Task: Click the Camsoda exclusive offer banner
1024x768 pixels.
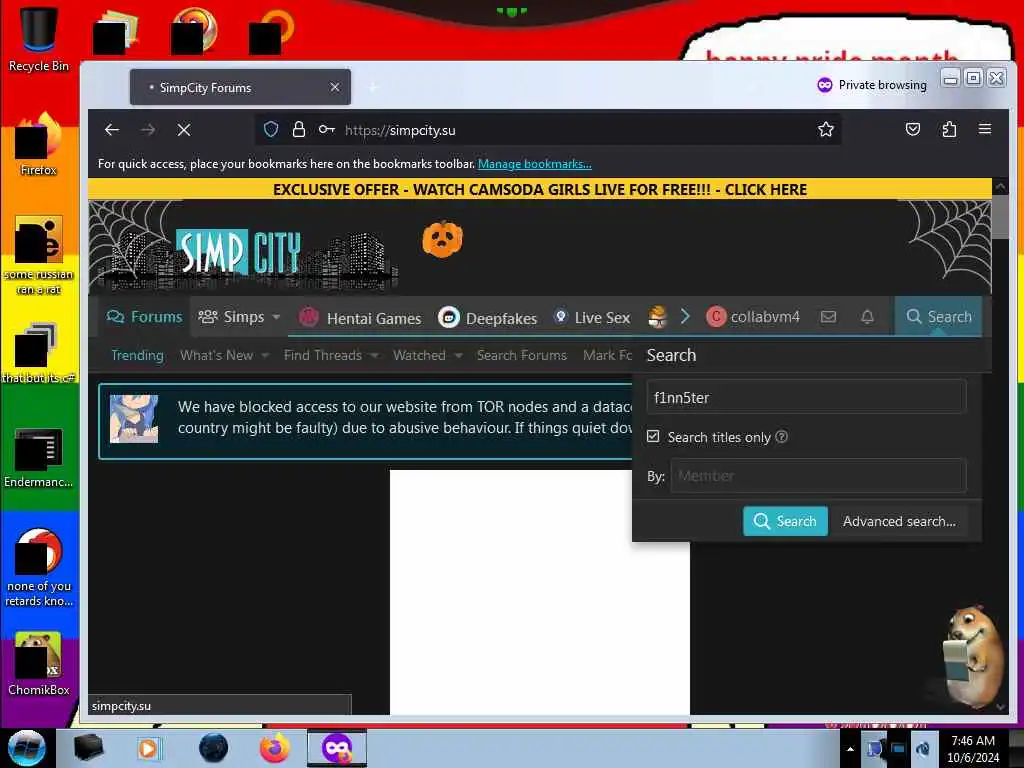Action: (x=540, y=189)
